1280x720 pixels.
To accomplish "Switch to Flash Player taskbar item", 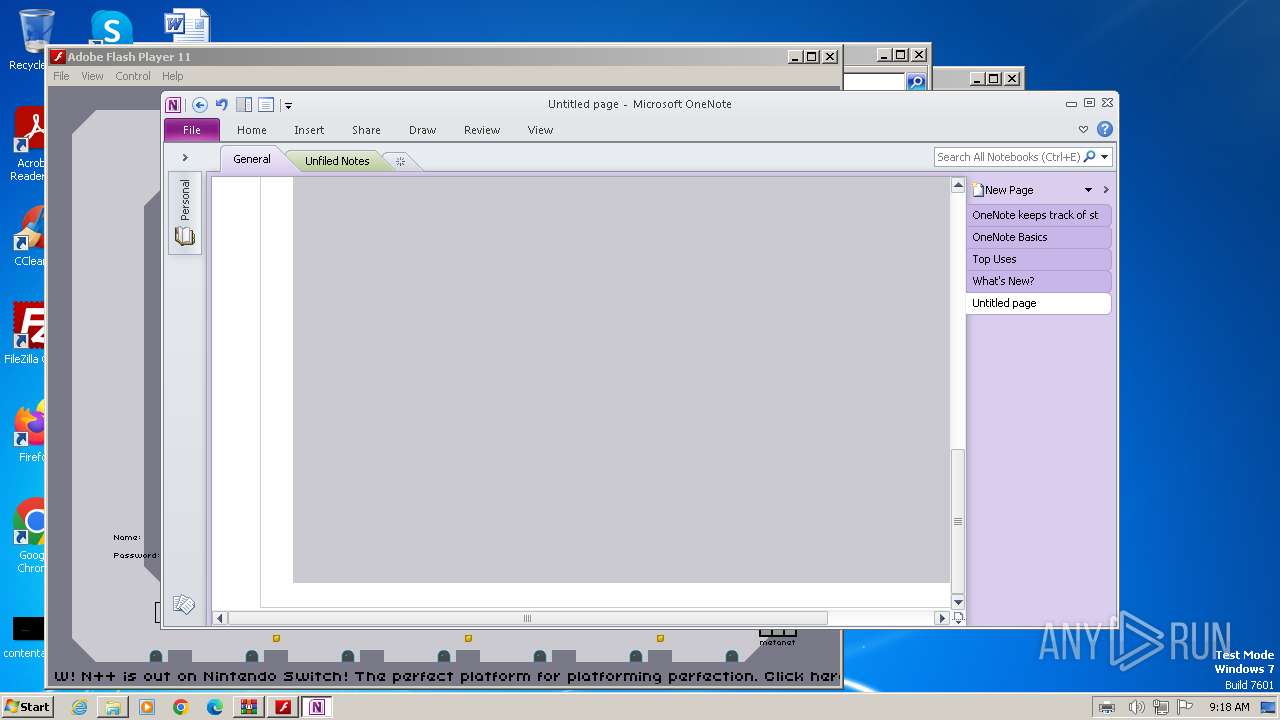I will [283, 707].
